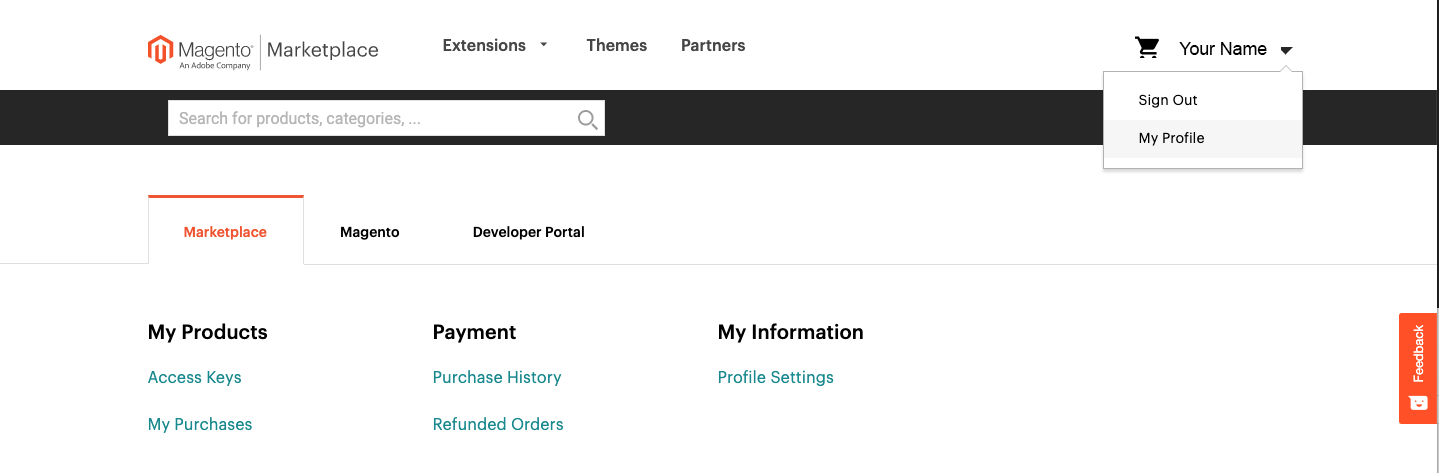Click Extensions in the top navigation

click(x=484, y=45)
